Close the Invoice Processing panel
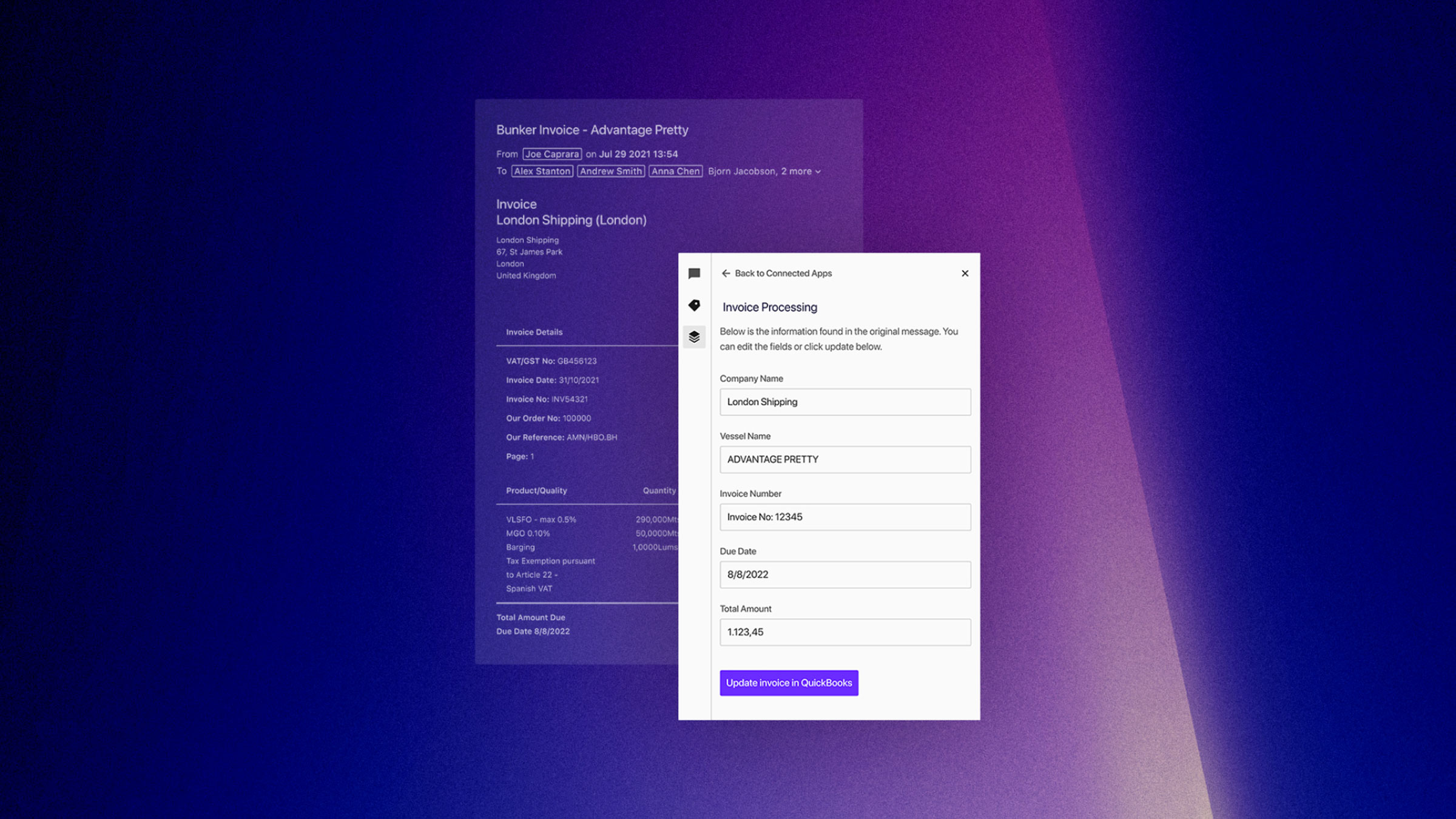This screenshot has height=819, width=1456. tap(965, 273)
